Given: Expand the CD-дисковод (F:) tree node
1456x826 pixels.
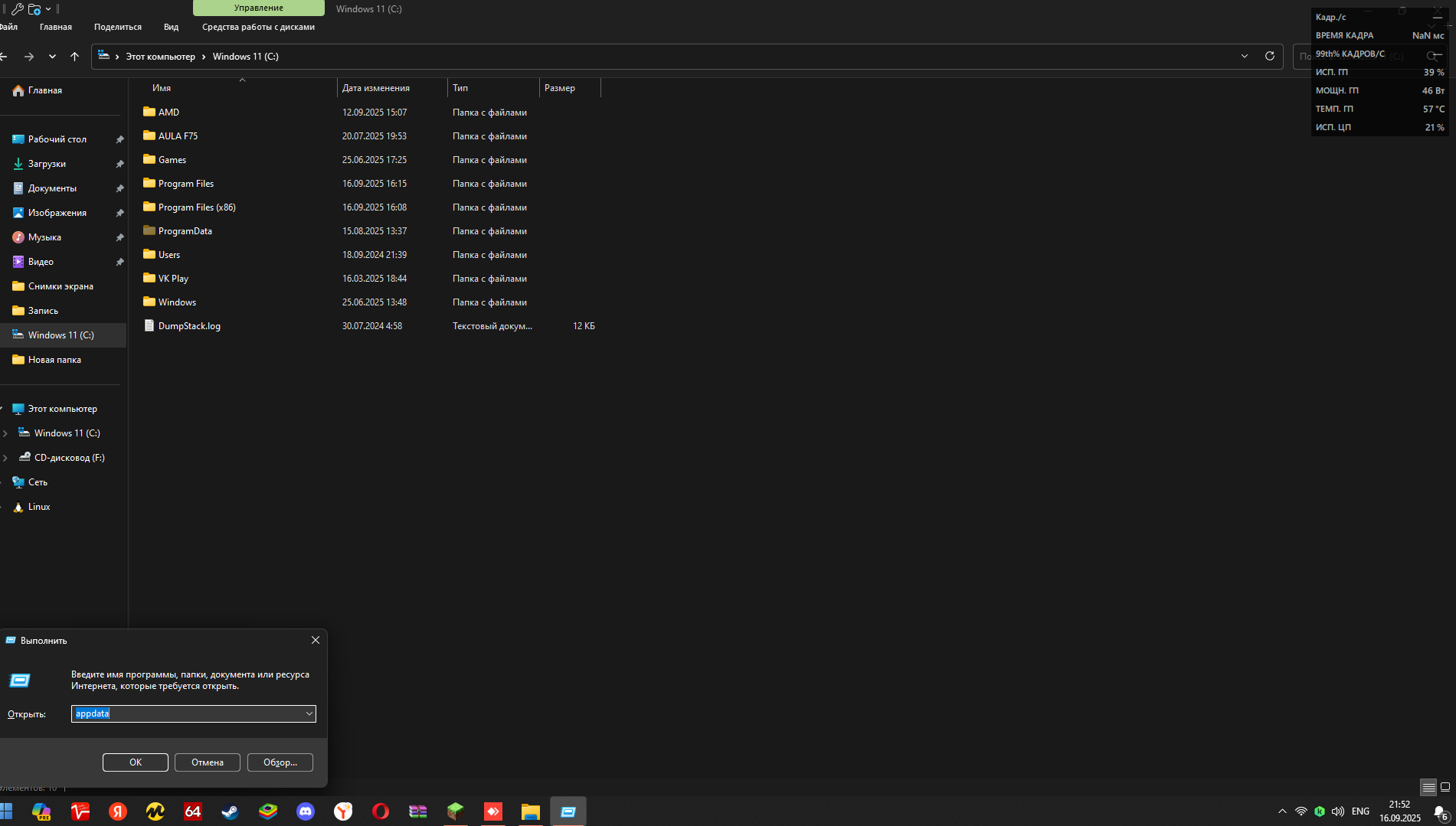Looking at the screenshot, I should 5,458.
